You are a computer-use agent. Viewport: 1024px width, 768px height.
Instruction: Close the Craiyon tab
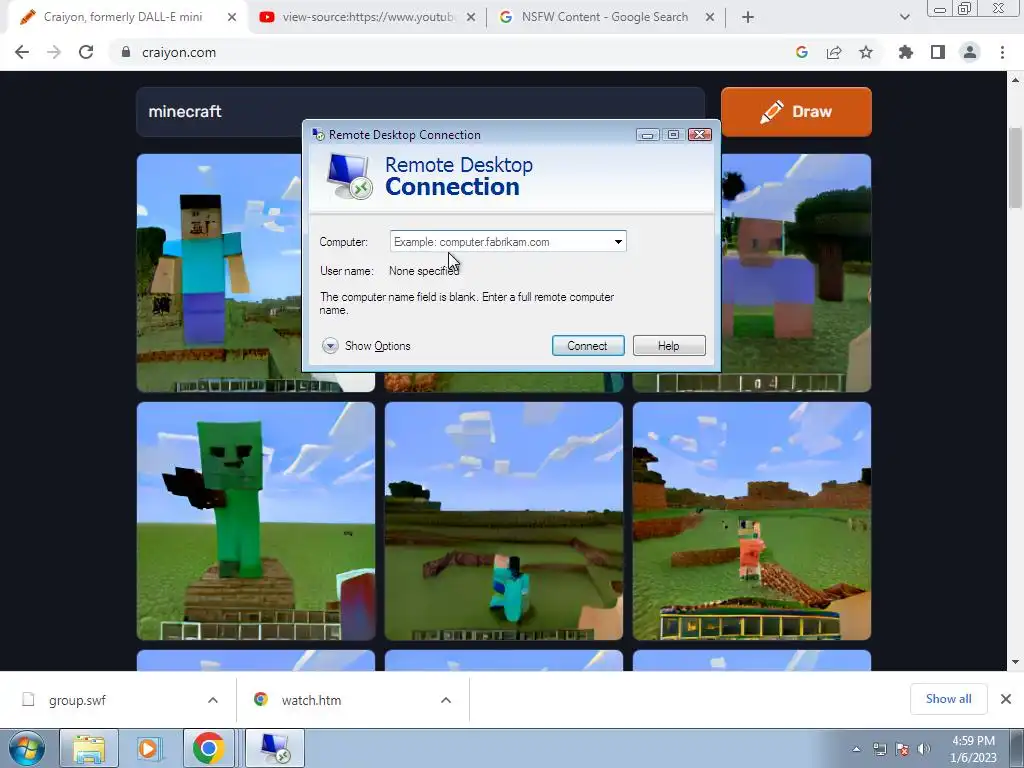pyautogui.click(x=232, y=18)
